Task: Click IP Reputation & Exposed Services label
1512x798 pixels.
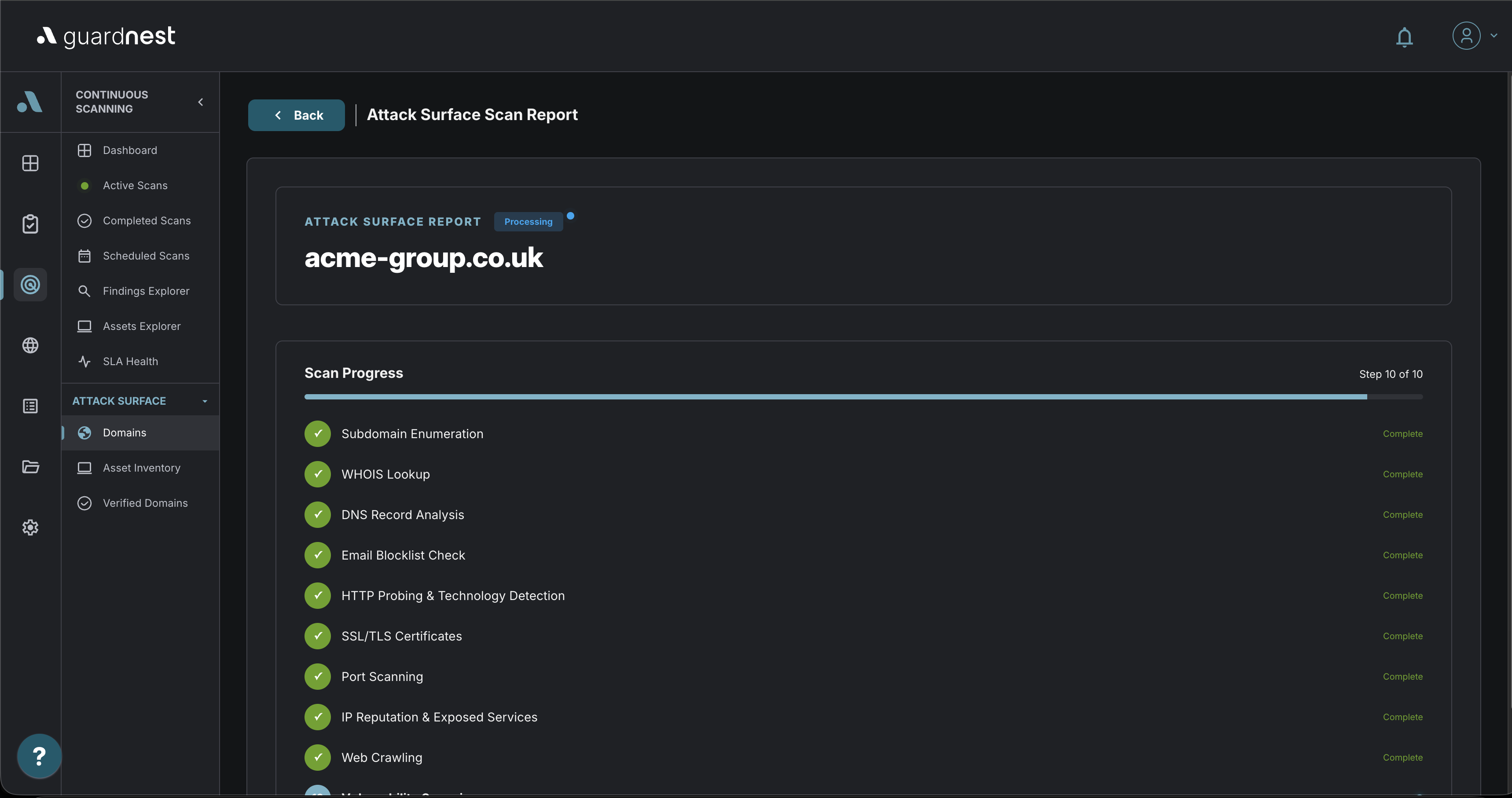Action: pyautogui.click(x=440, y=717)
